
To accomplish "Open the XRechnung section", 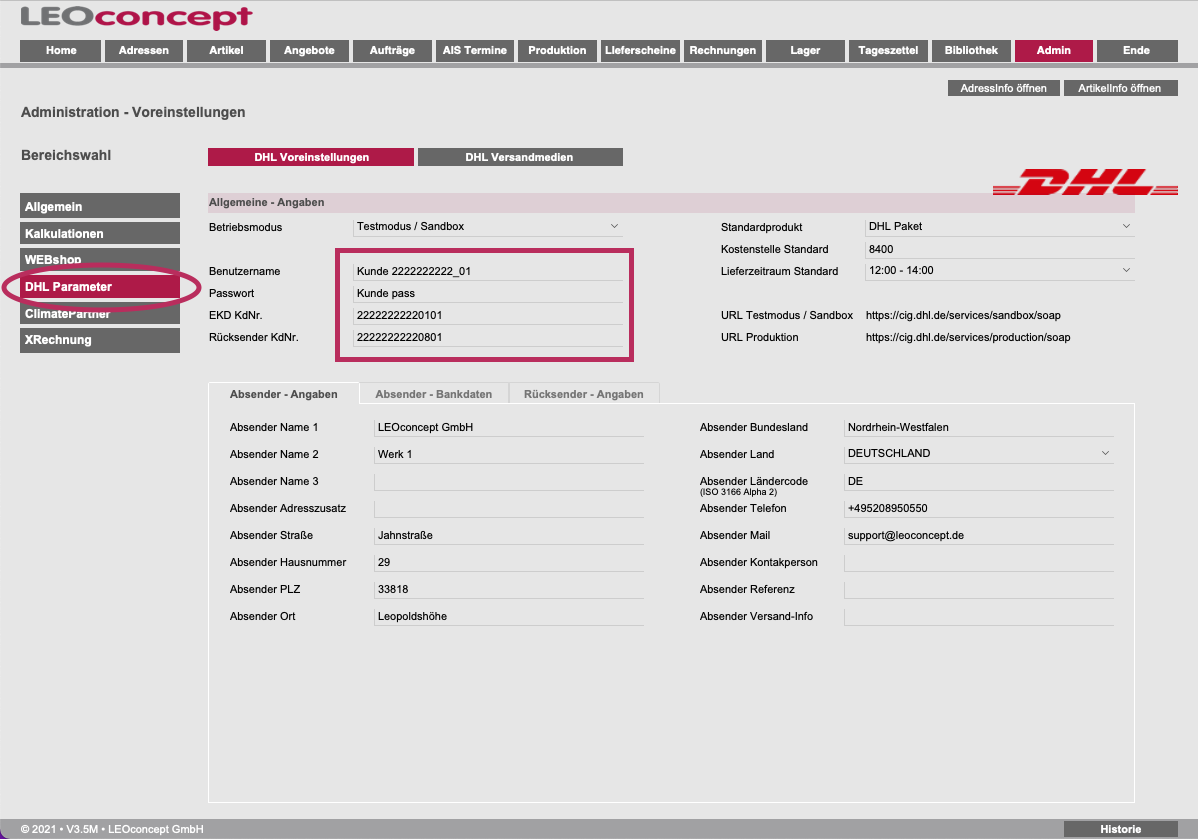I will pos(100,340).
